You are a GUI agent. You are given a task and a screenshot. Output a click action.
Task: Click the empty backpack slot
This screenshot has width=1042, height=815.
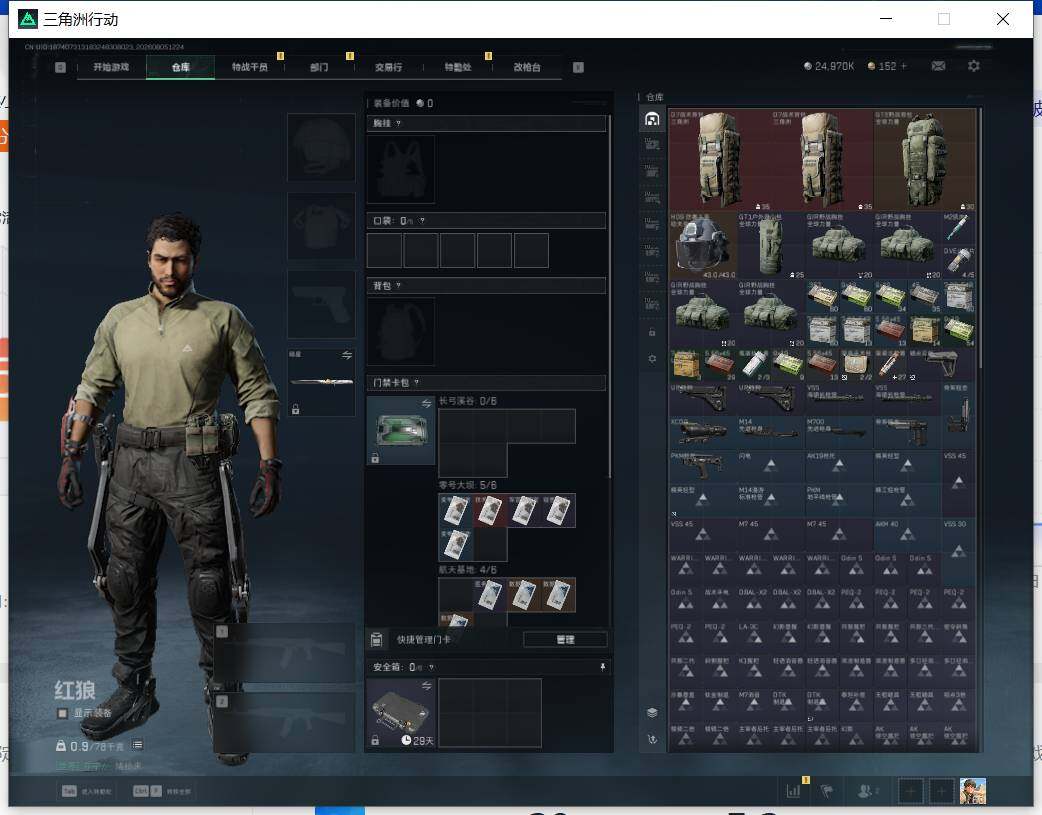(401, 332)
